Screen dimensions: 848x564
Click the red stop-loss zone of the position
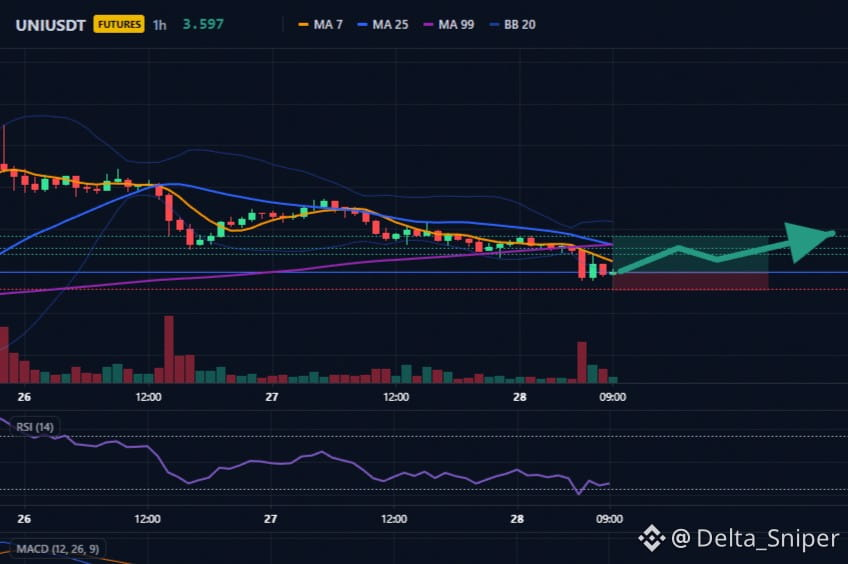point(690,281)
